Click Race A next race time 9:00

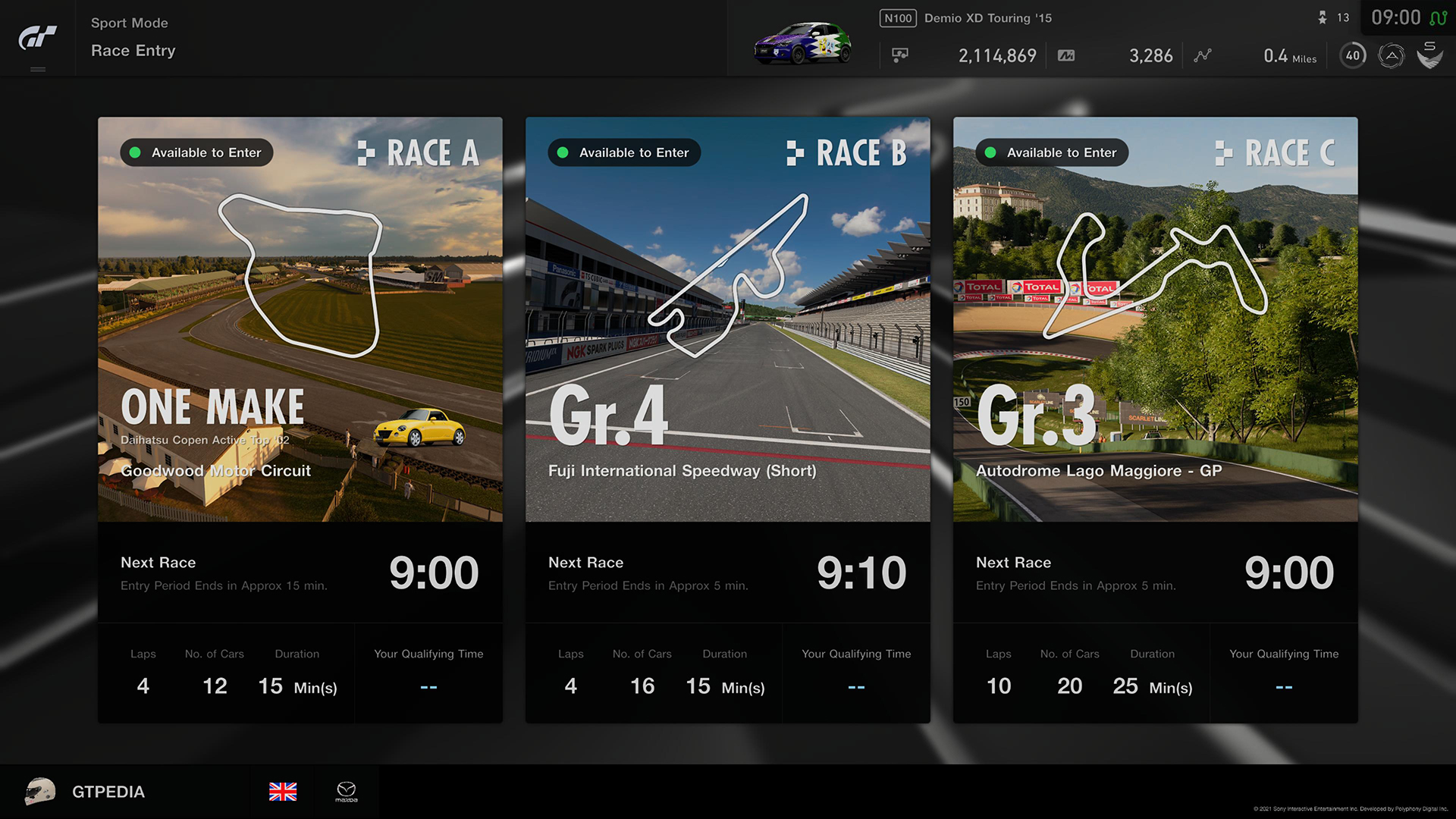click(434, 573)
